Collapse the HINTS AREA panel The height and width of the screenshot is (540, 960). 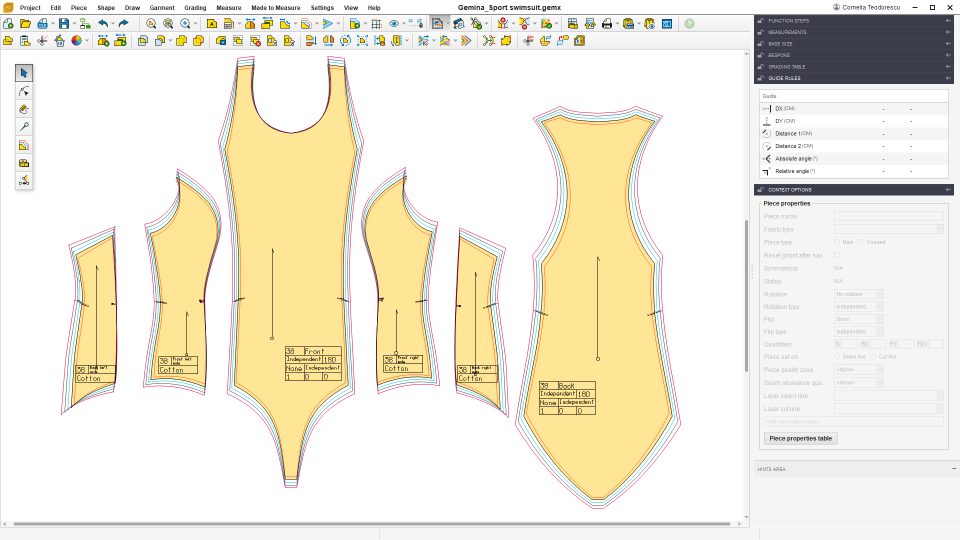point(954,469)
